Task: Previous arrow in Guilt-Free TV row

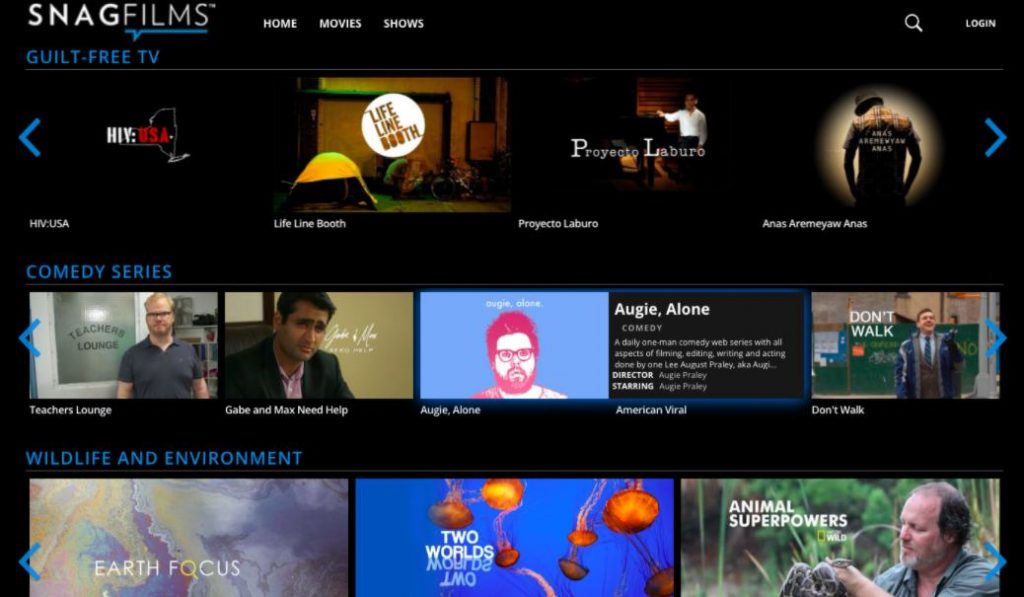Action: 29,137
